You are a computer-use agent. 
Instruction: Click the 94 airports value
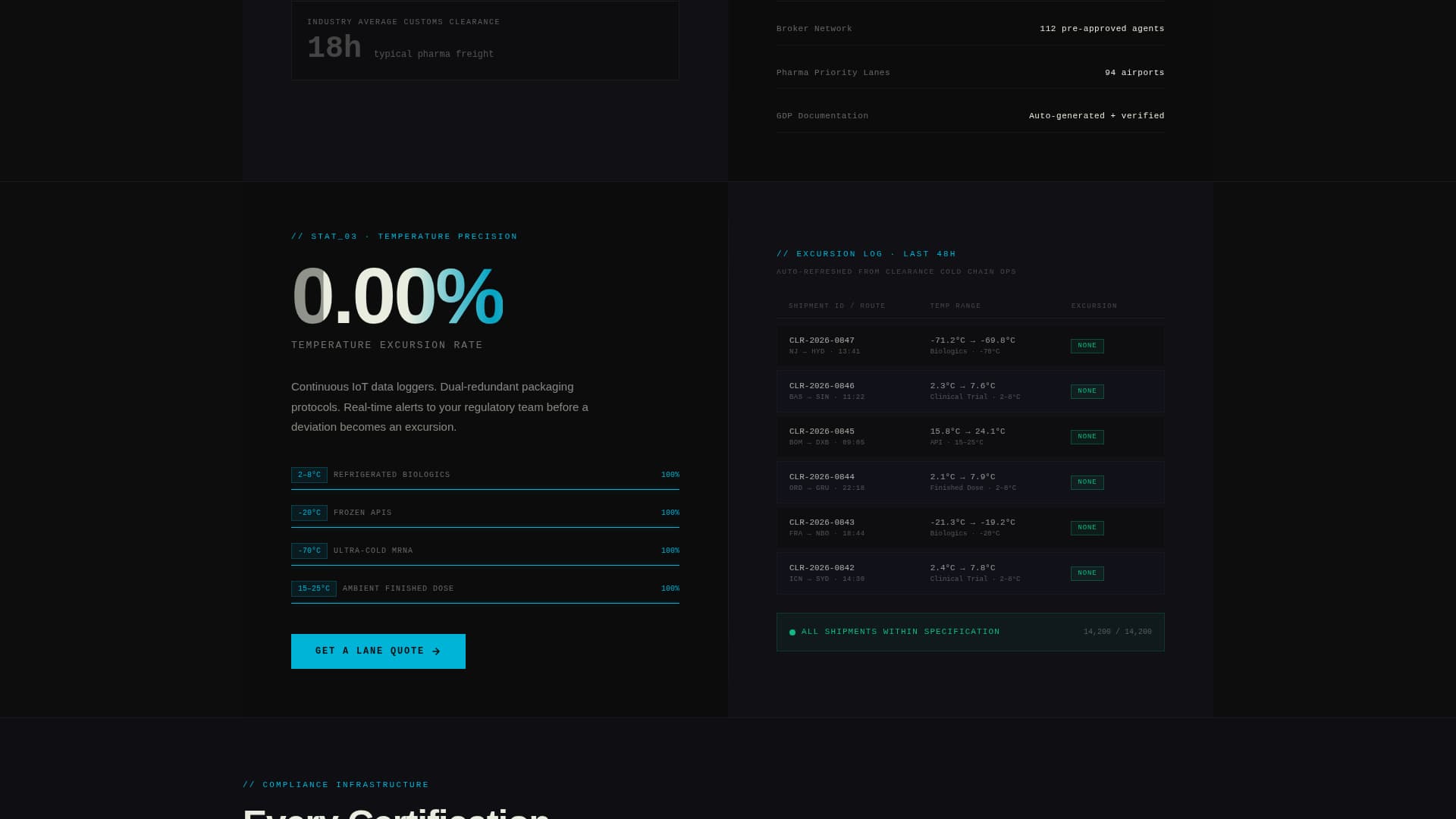point(1134,73)
